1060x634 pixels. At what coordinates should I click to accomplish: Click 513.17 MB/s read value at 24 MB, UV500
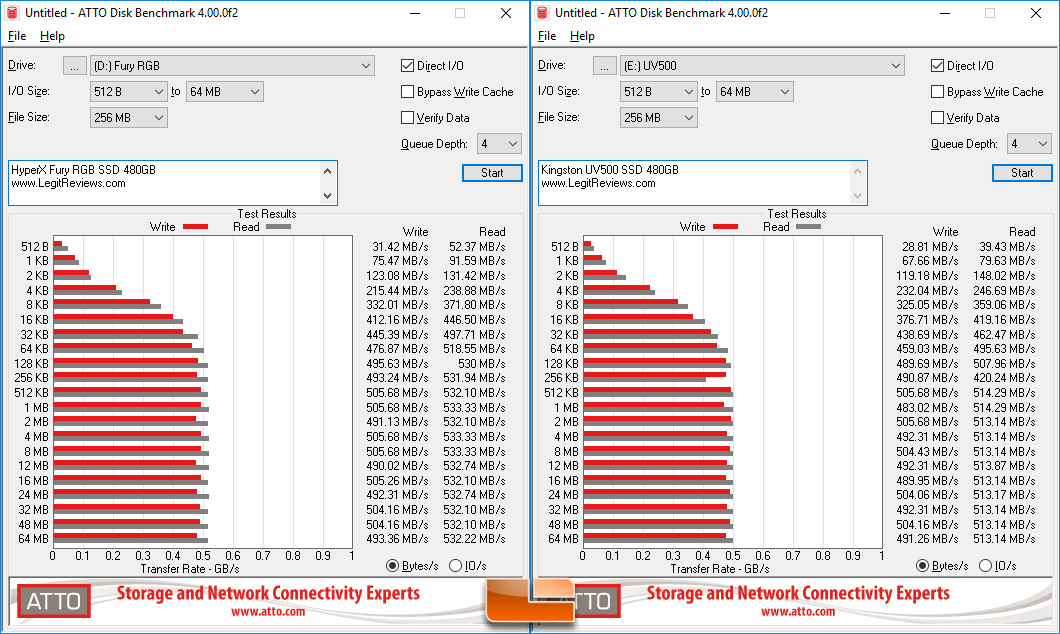click(x=1004, y=495)
